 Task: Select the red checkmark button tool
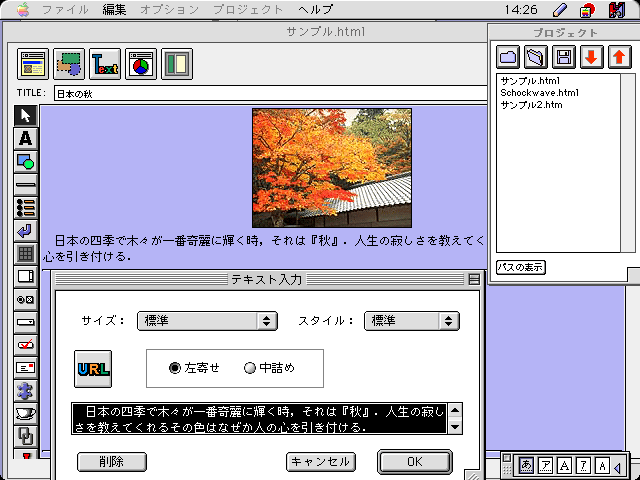point(26,345)
